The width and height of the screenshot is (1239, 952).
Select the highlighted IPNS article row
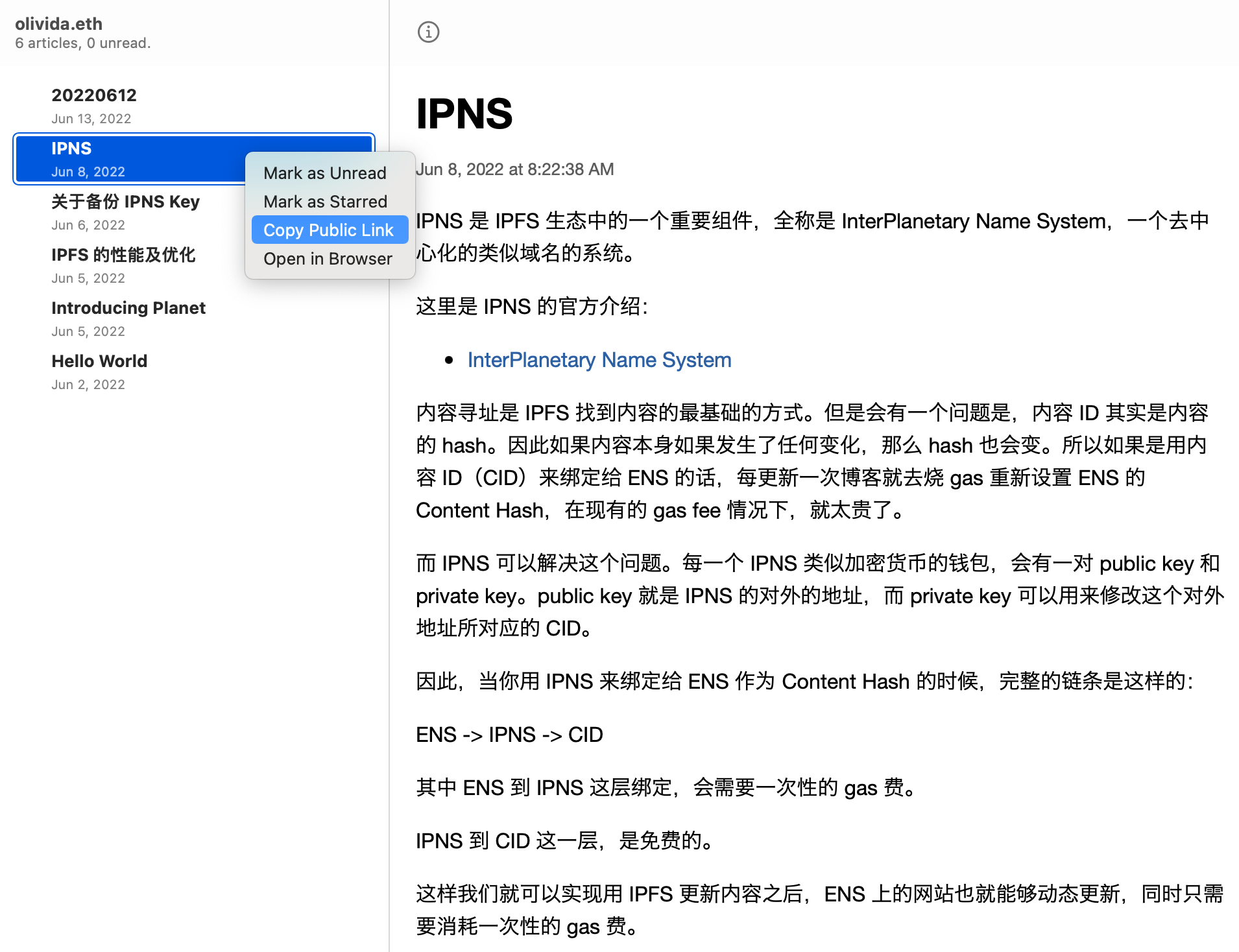130,160
